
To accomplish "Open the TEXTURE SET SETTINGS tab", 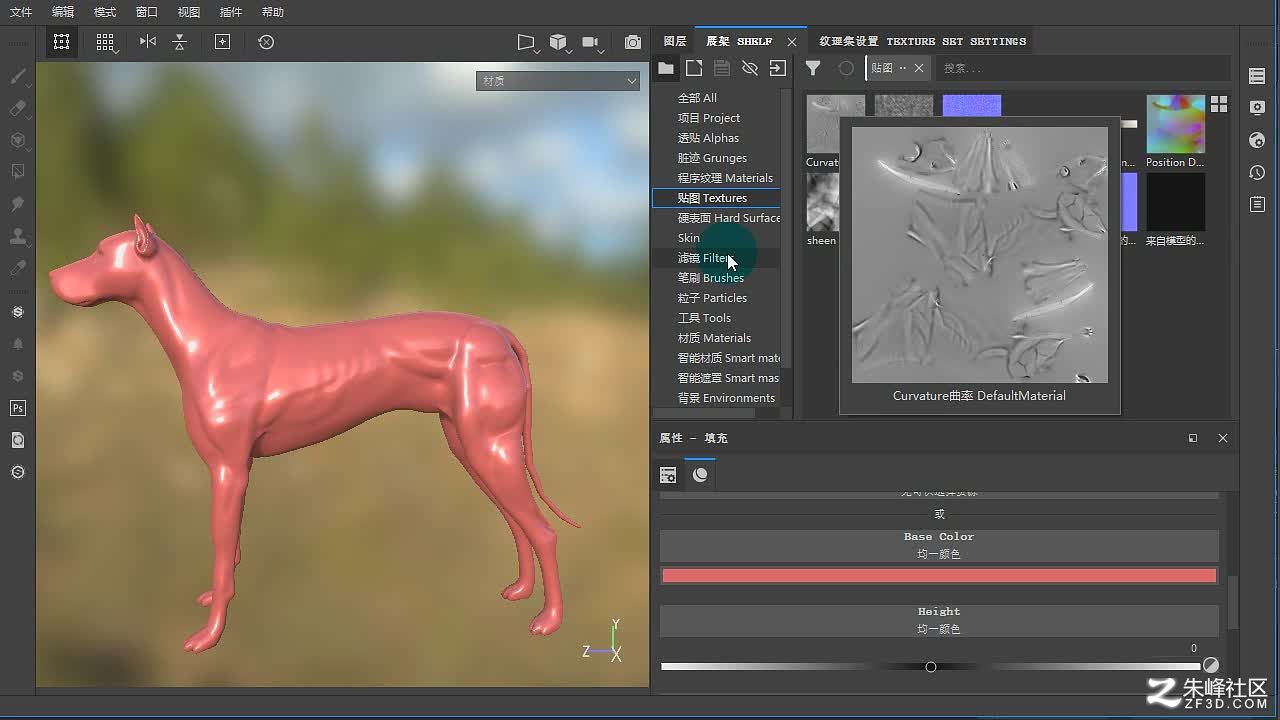I will [x=923, y=41].
